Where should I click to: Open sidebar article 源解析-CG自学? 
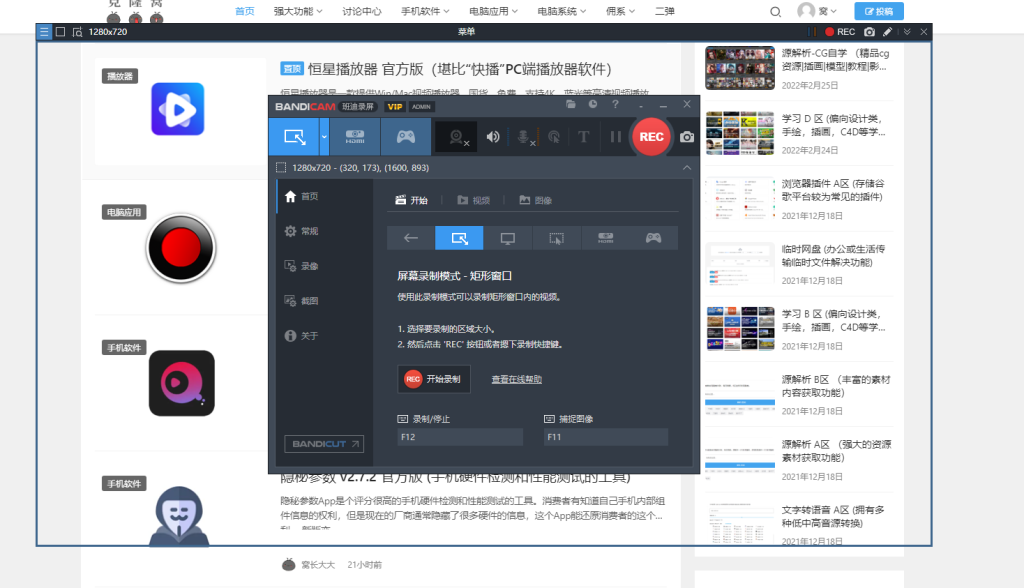coord(836,59)
